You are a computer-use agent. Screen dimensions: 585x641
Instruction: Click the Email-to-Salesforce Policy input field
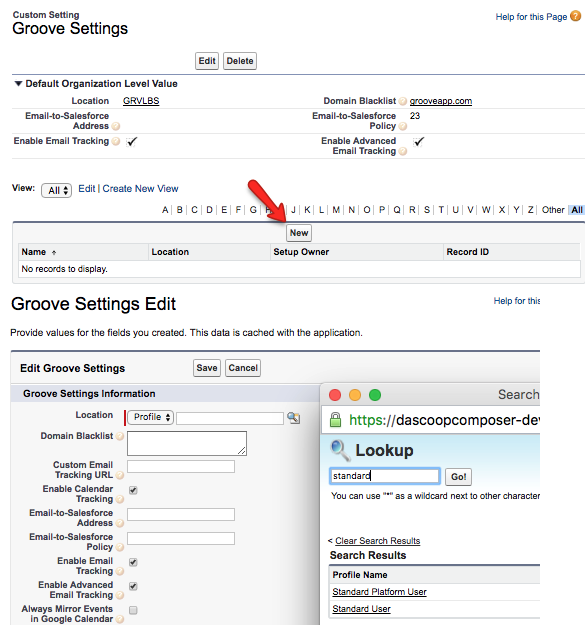pyautogui.click(x=181, y=538)
